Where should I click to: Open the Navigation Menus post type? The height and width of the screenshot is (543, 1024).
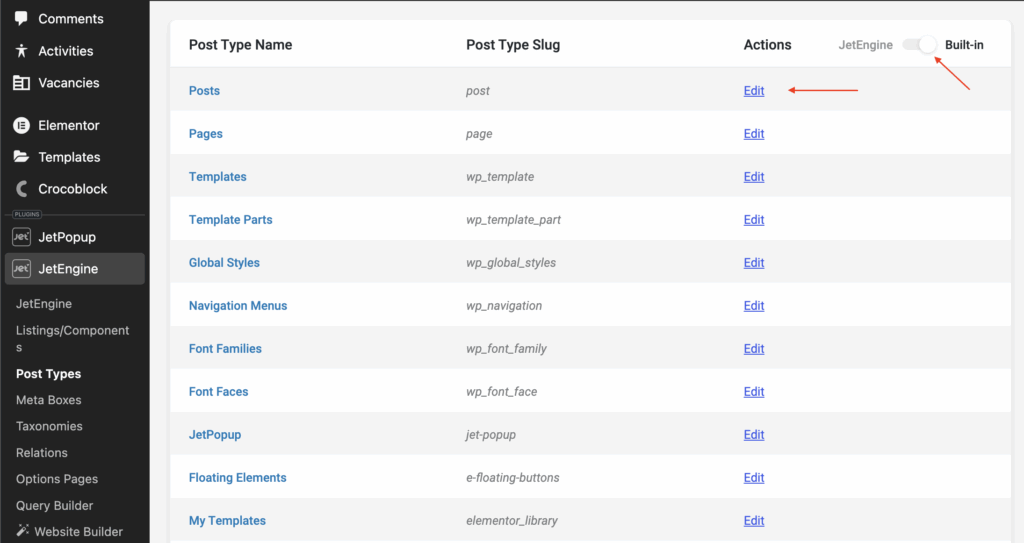pos(238,306)
